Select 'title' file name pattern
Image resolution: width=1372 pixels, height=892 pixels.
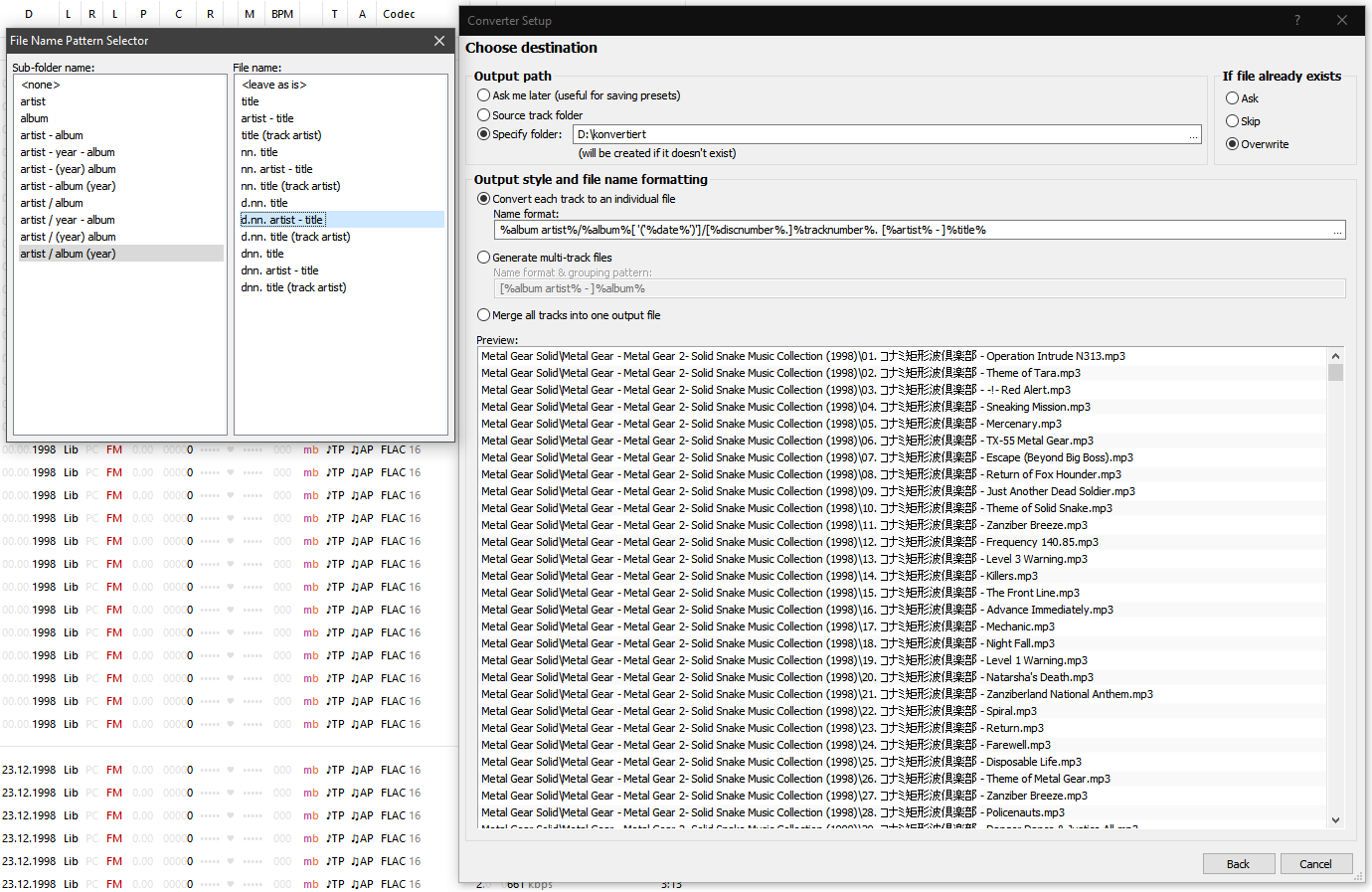point(341,101)
